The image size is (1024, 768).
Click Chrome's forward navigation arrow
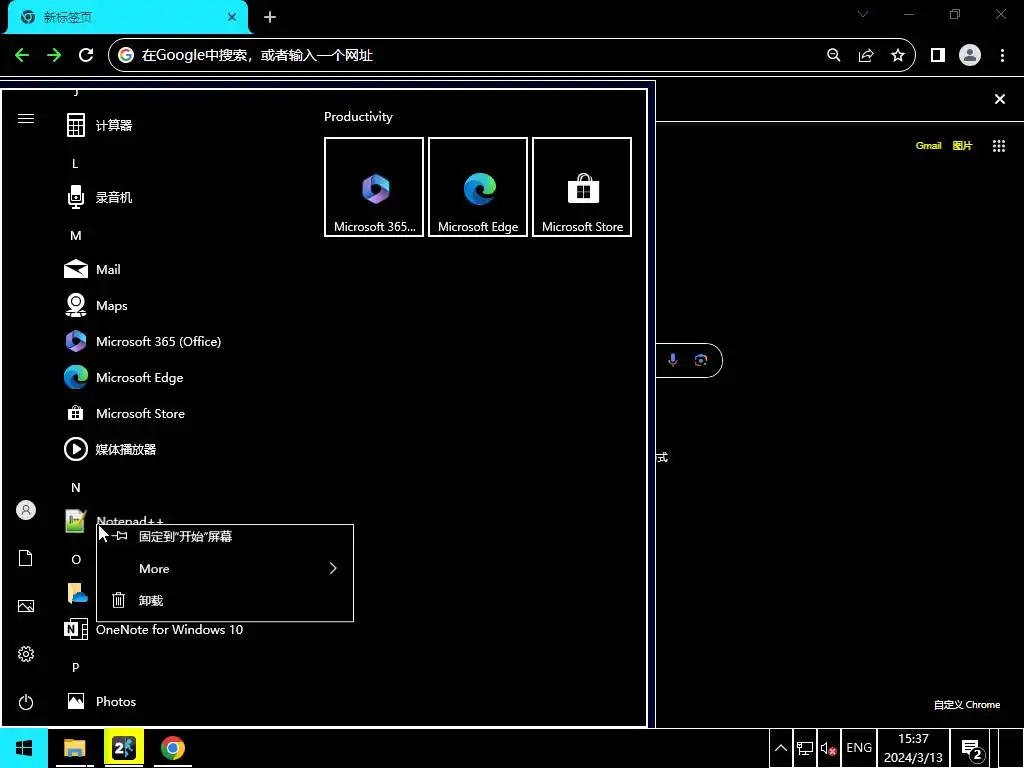point(54,56)
